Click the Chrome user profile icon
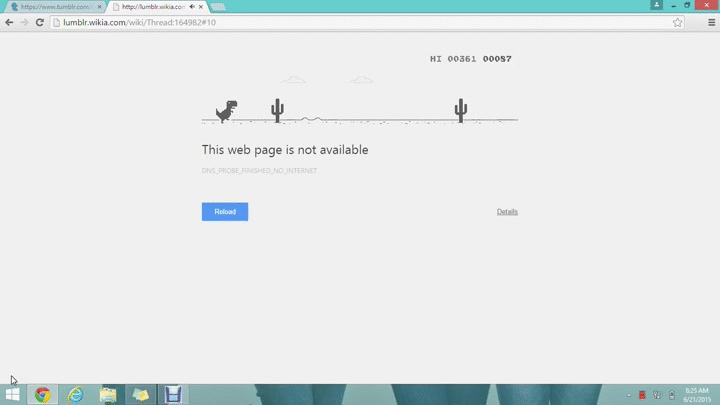 [x=656, y=5]
